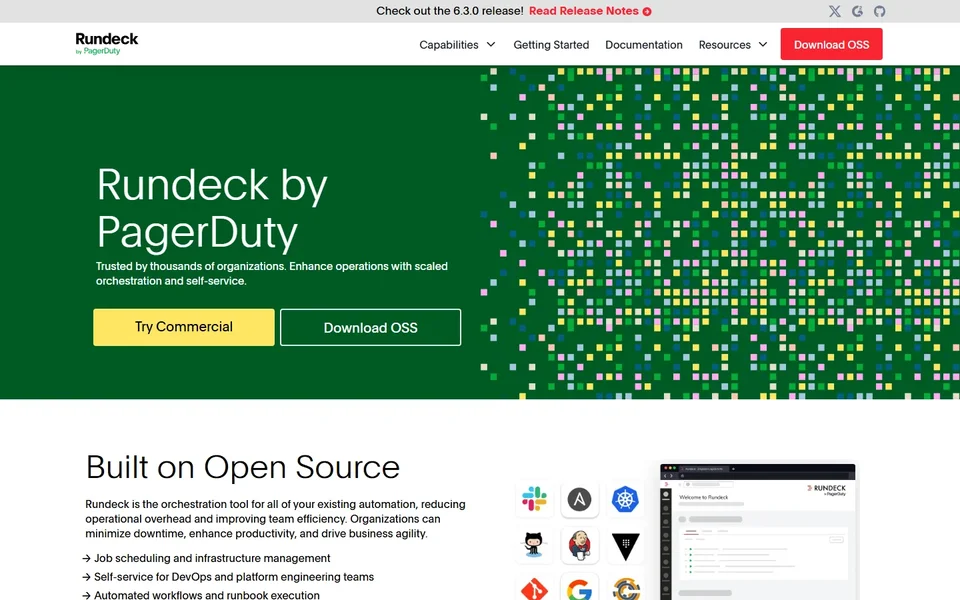Click the Slack integration logo
The height and width of the screenshot is (600, 960).
pos(534,499)
